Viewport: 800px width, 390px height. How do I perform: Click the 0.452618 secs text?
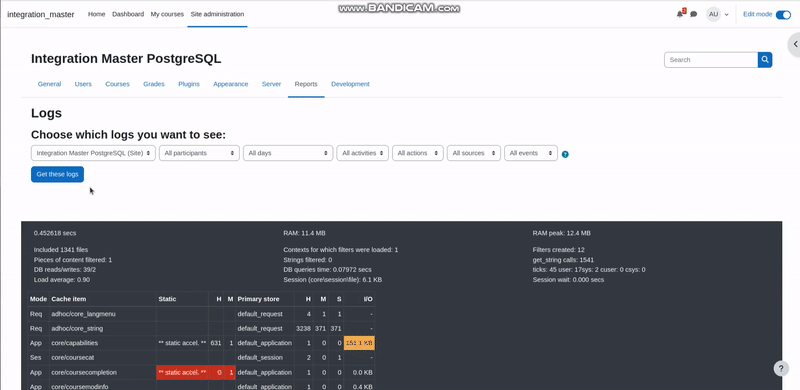(55, 233)
